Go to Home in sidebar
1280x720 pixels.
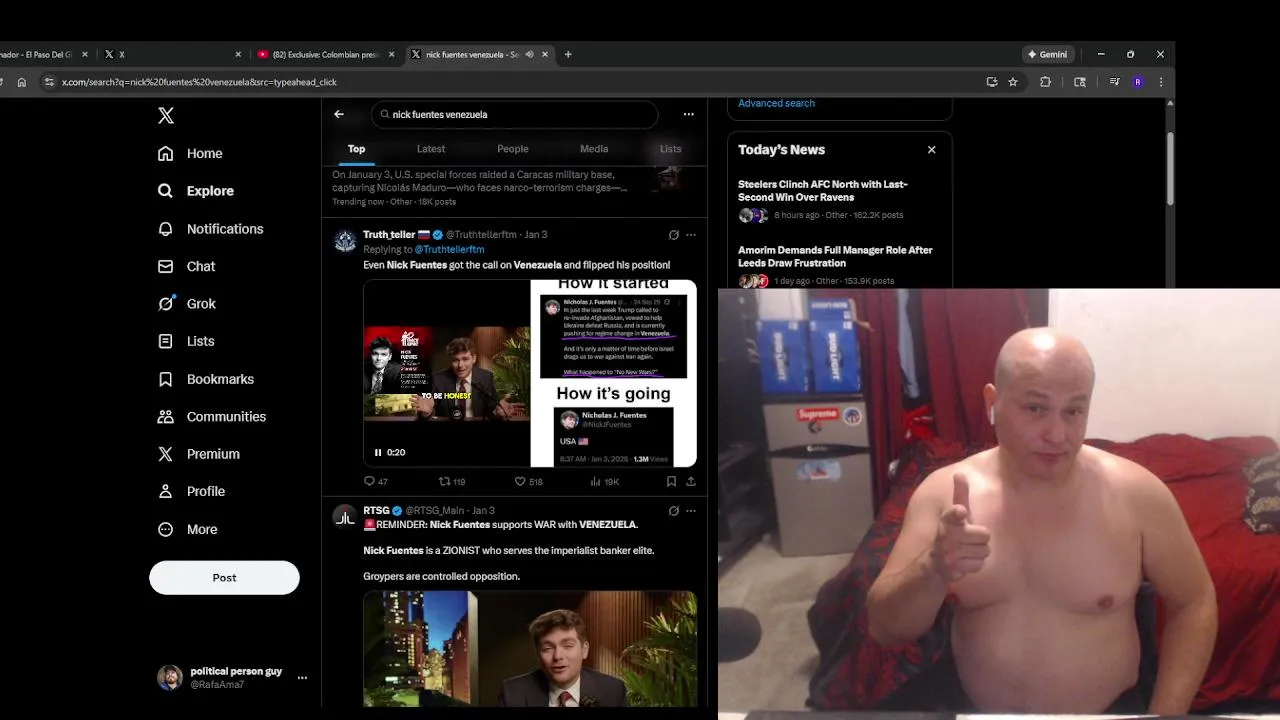point(190,153)
